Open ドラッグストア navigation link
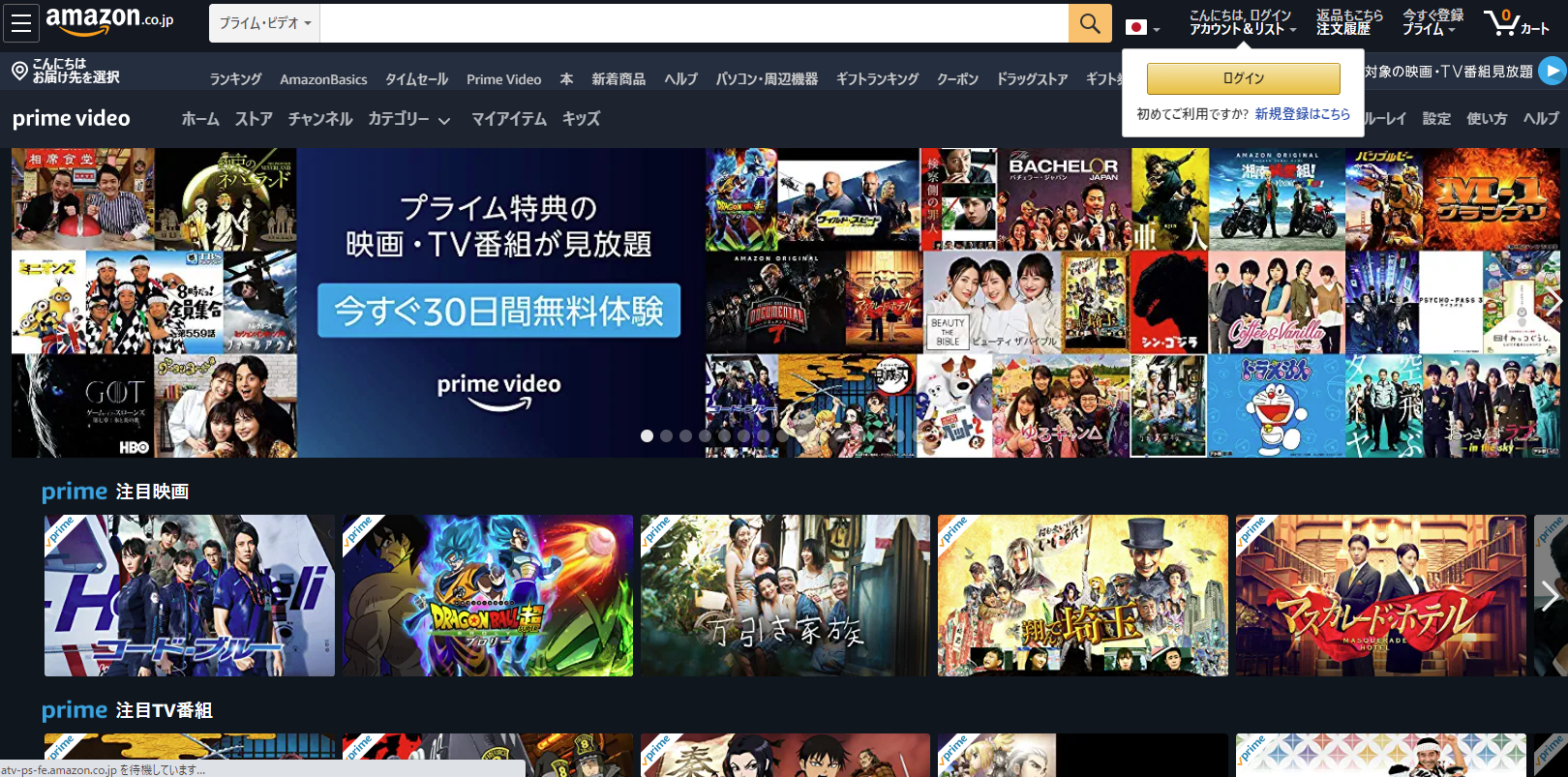The image size is (1568, 777). 1032,79
